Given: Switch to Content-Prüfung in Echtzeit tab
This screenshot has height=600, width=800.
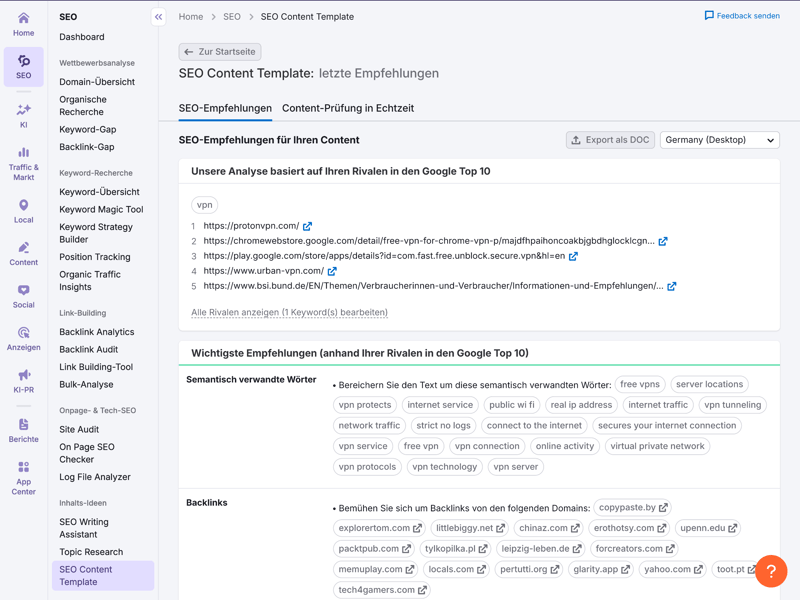Looking at the screenshot, I should pyautogui.click(x=348, y=108).
